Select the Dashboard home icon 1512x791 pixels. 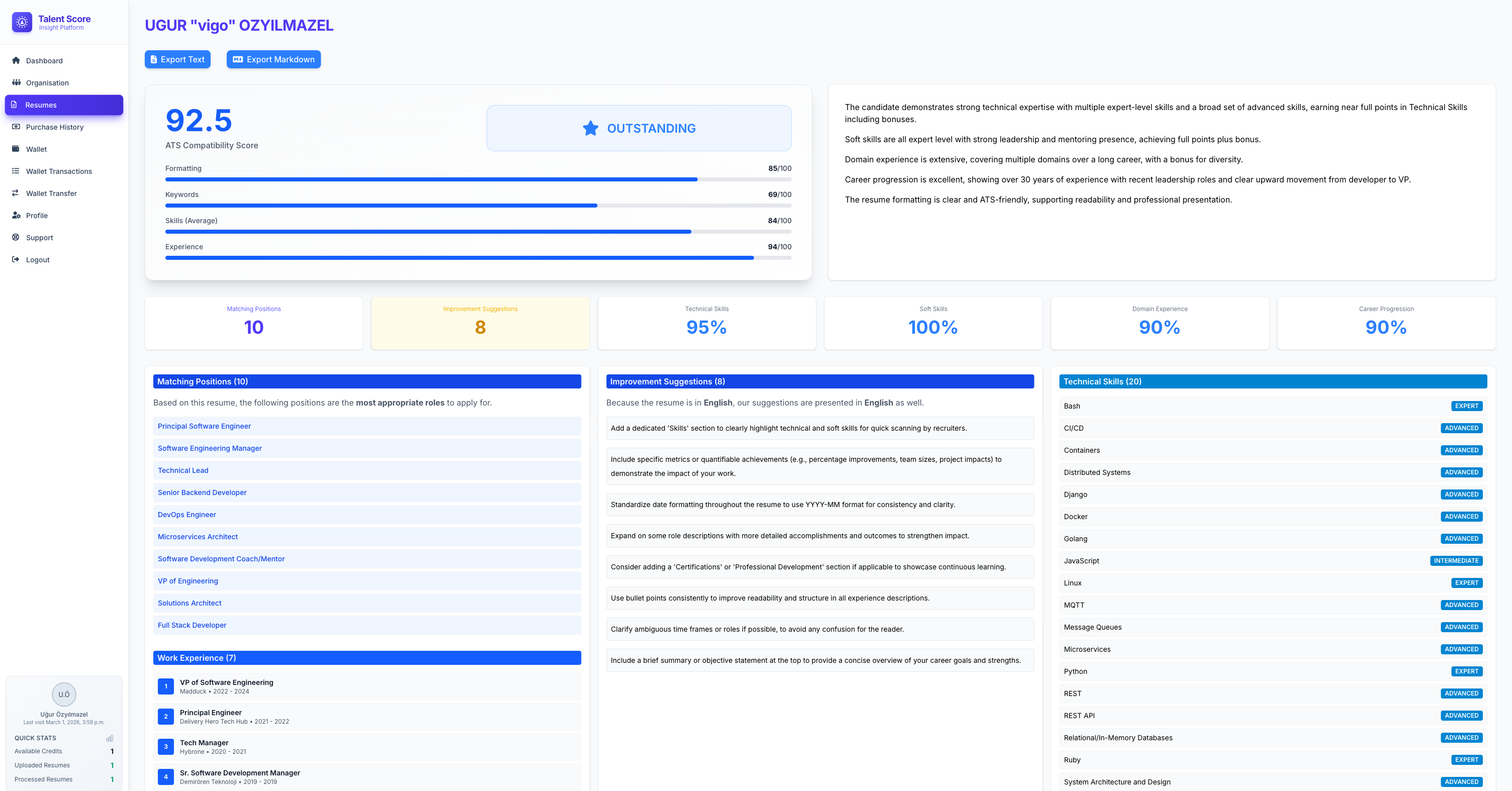pyautogui.click(x=16, y=60)
